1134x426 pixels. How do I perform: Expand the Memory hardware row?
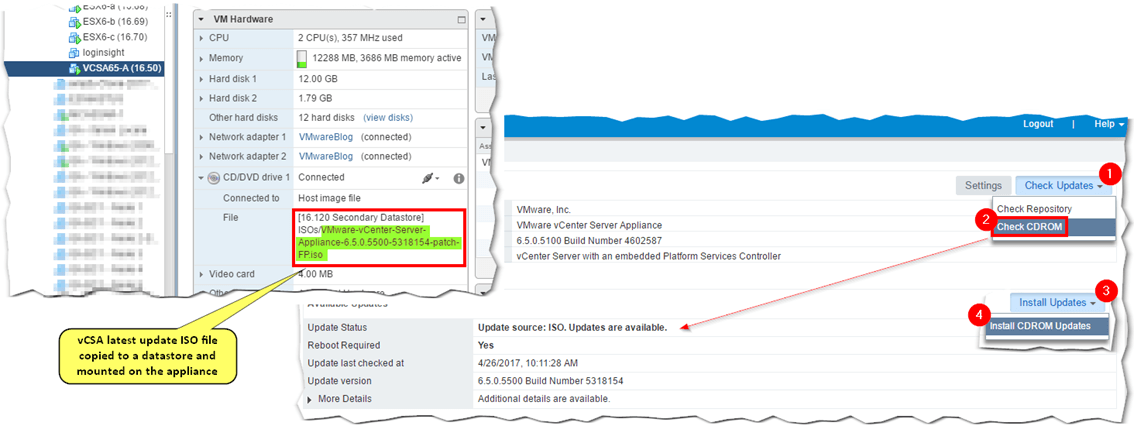tap(201, 58)
